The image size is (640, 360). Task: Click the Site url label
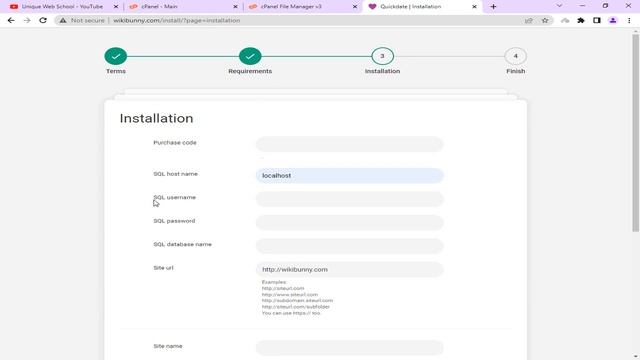coord(163,268)
